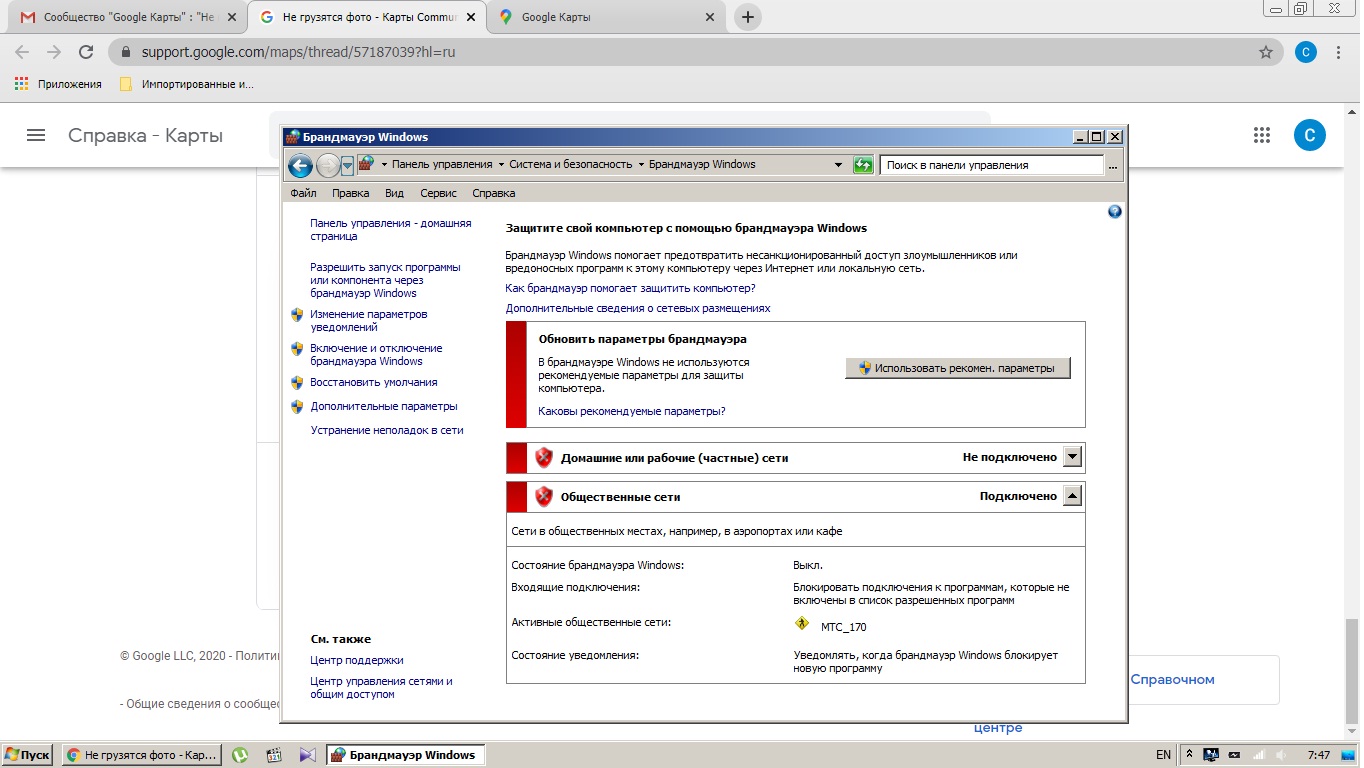Click red shield icon of Общественные сети

click(543, 497)
